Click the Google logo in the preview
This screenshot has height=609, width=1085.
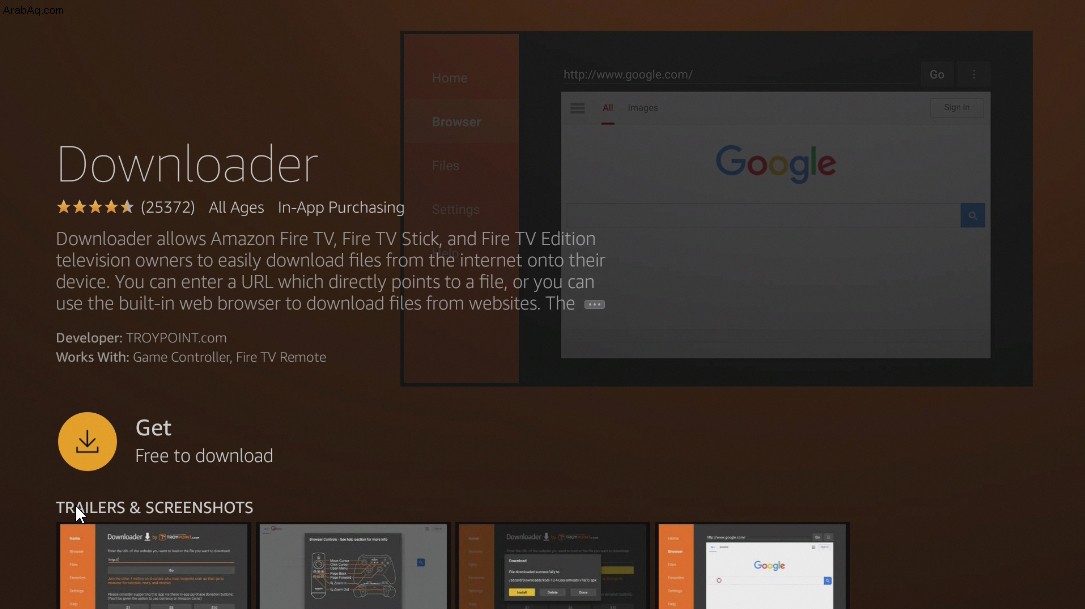point(776,163)
